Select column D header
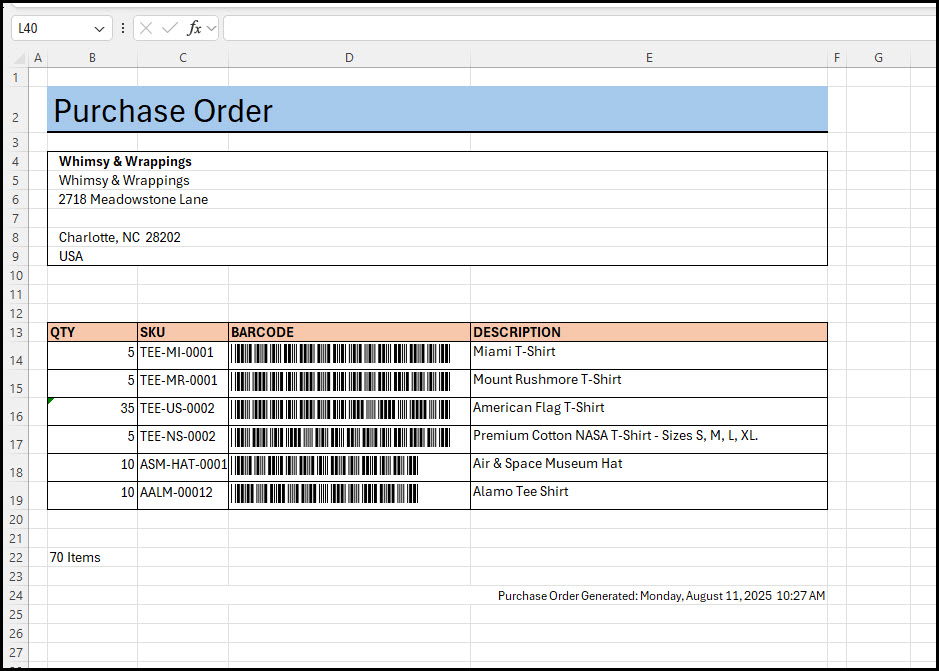Screen dimensions: 939x671 click(349, 58)
